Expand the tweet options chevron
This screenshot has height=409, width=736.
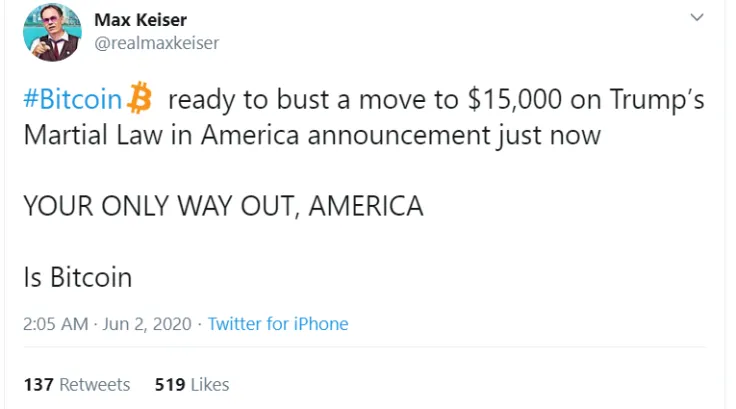(x=697, y=17)
